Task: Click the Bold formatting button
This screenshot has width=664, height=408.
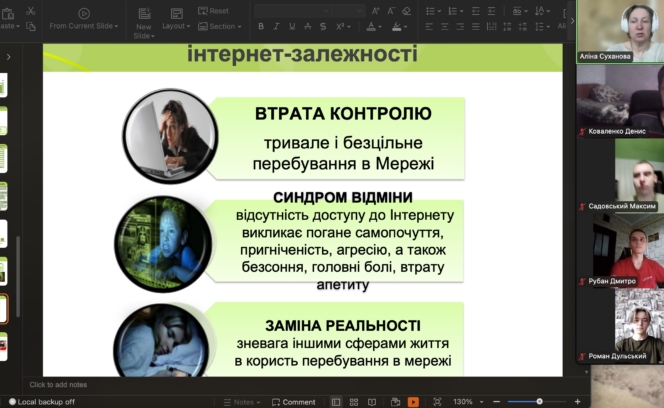Action: [261, 26]
